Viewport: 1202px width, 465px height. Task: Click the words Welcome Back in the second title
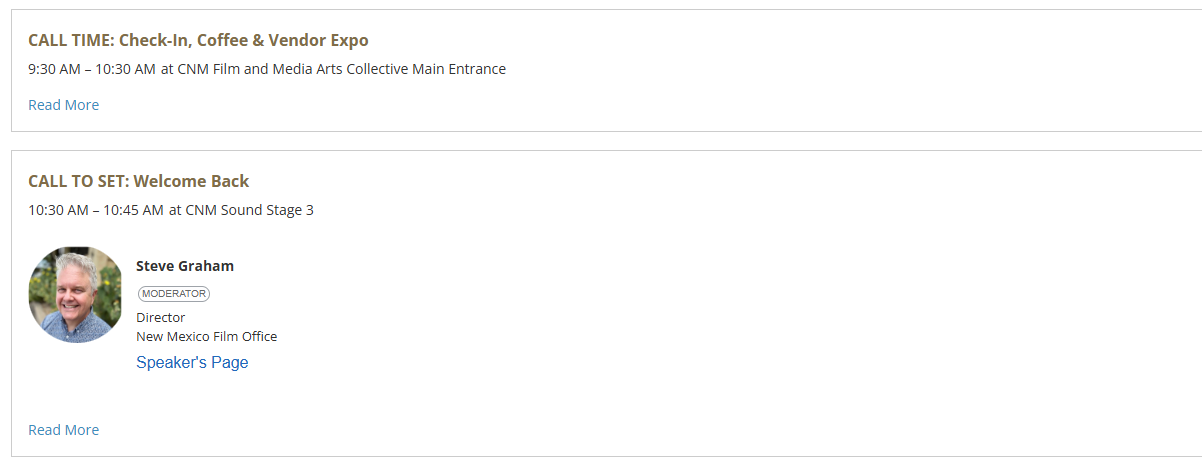[x=191, y=182]
